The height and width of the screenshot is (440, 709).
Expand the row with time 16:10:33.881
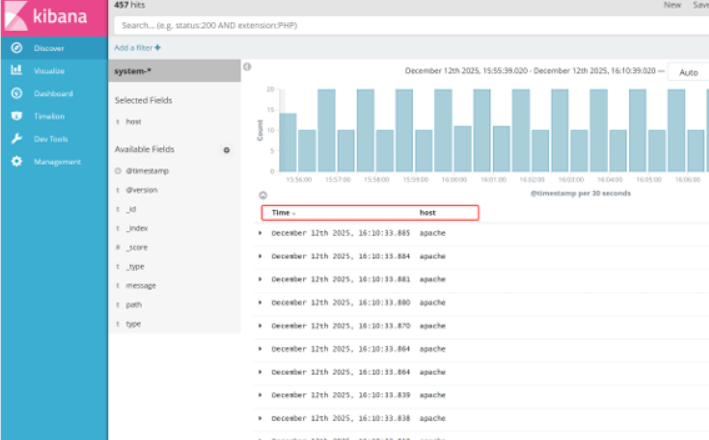coord(260,279)
